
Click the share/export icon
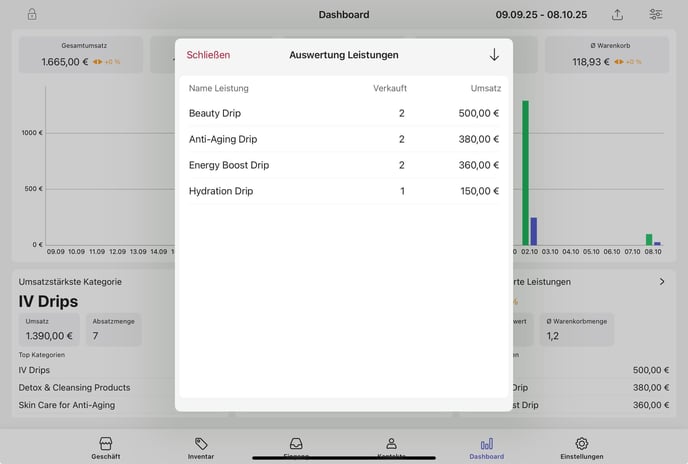[617, 15]
